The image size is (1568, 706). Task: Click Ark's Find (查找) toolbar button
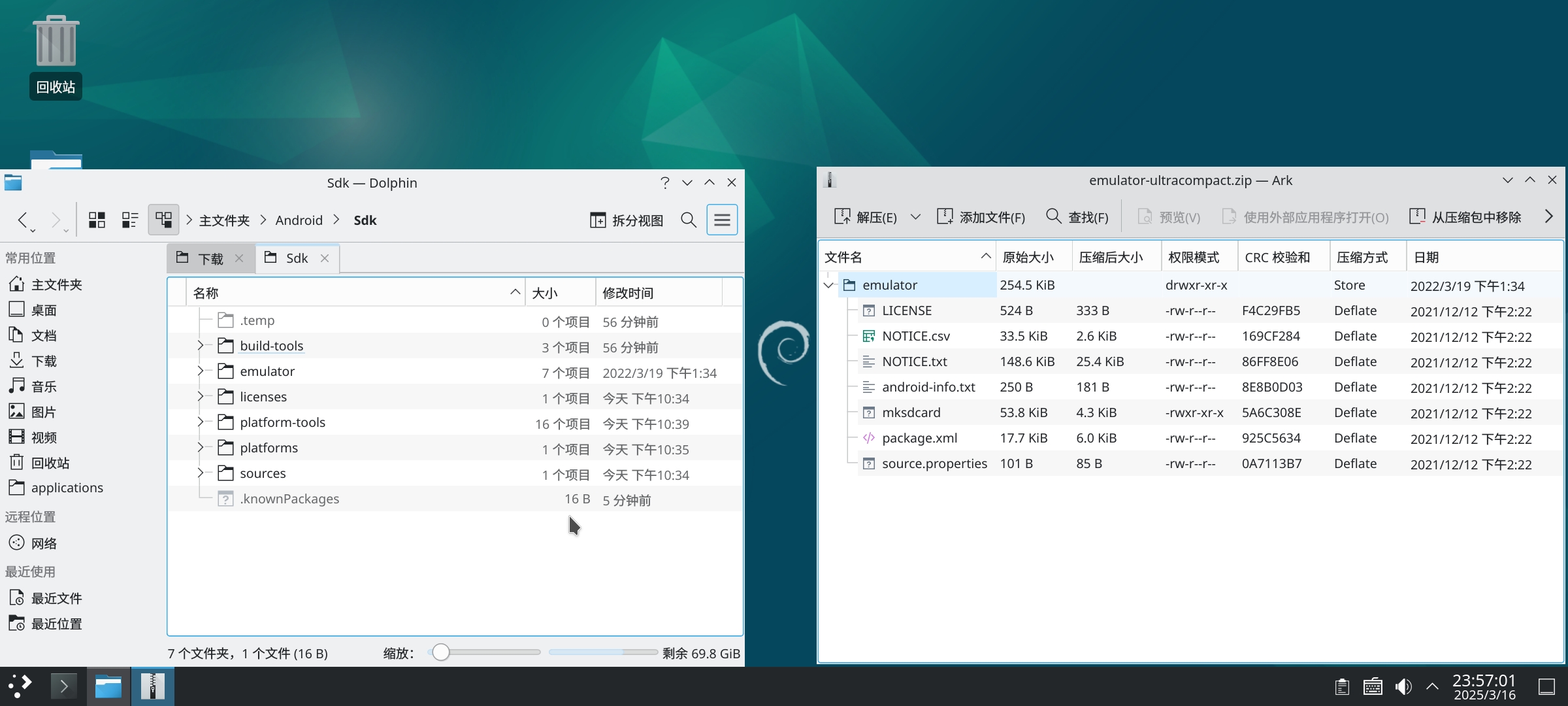[1077, 217]
